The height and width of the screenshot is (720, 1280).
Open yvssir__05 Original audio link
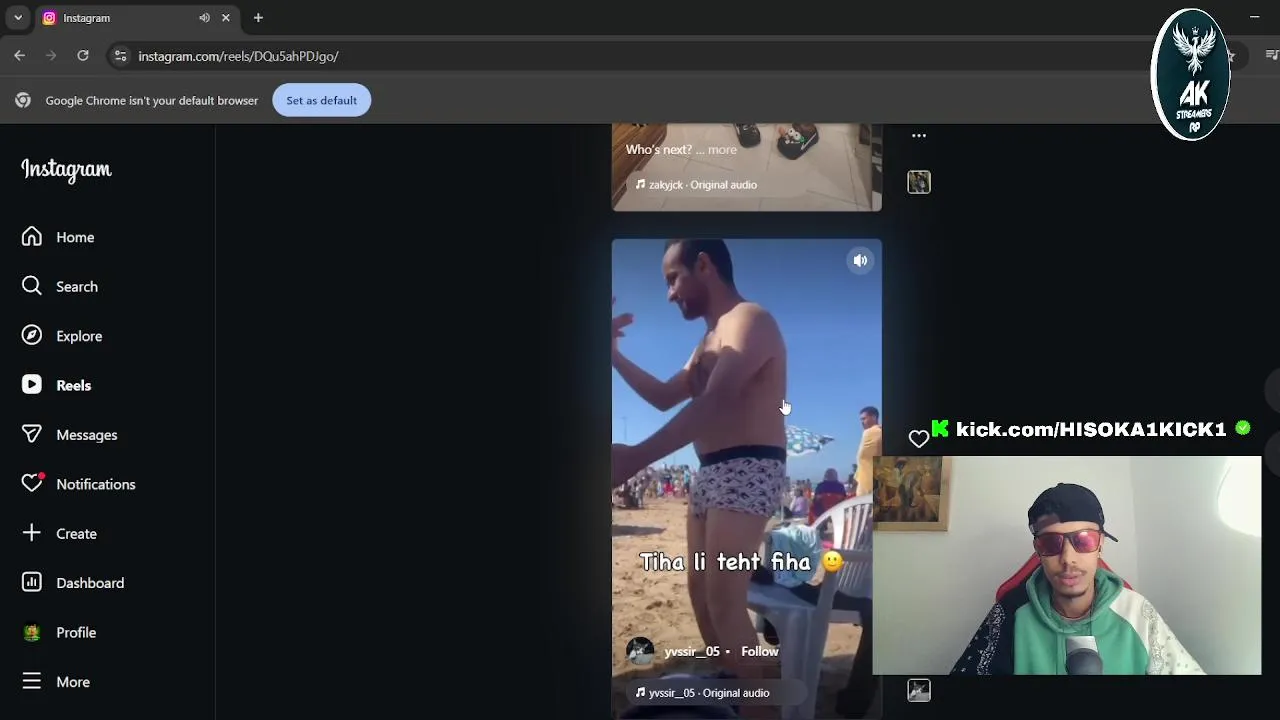click(x=709, y=693)
